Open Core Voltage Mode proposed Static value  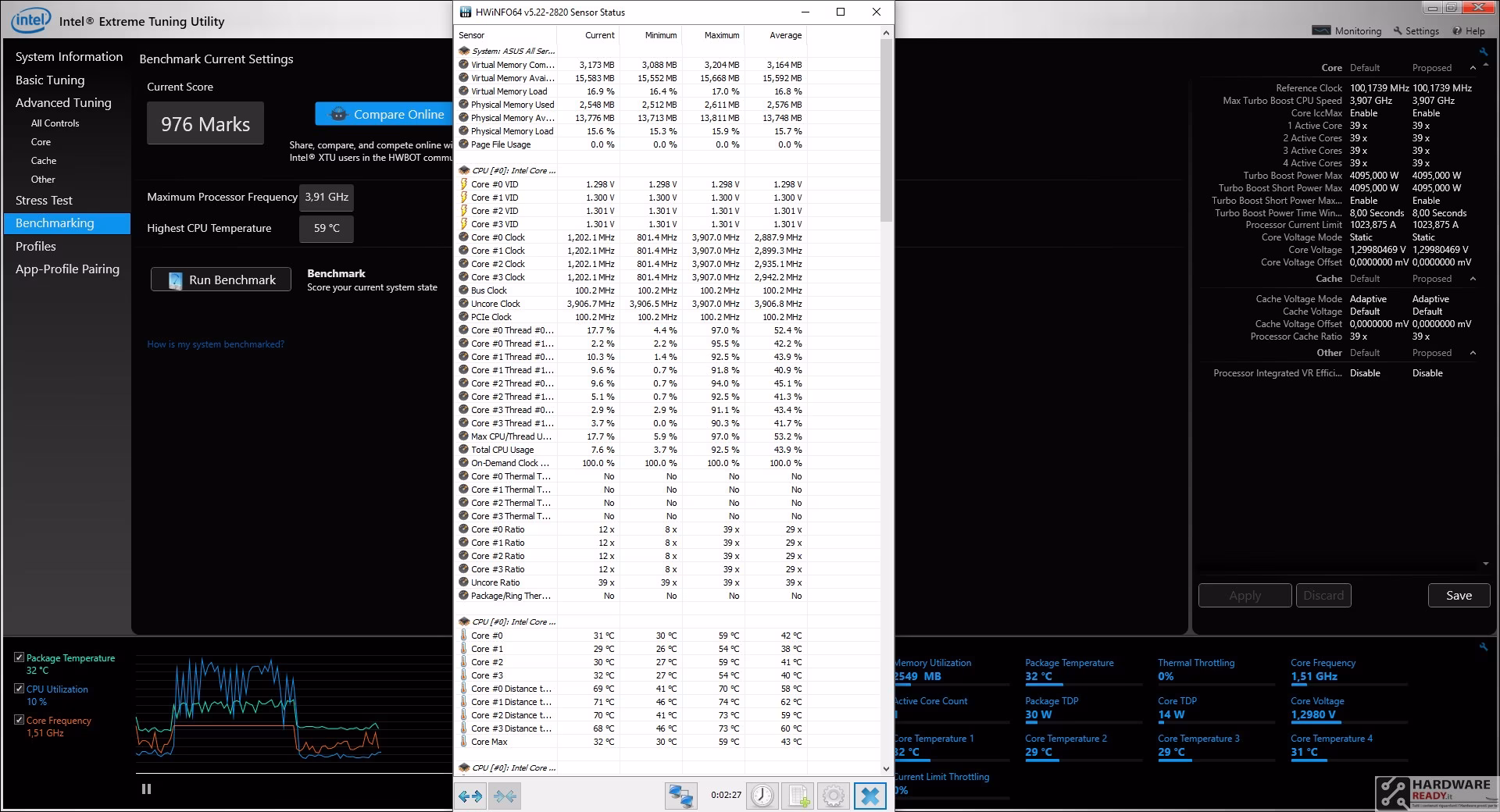tap(1423, 237)
